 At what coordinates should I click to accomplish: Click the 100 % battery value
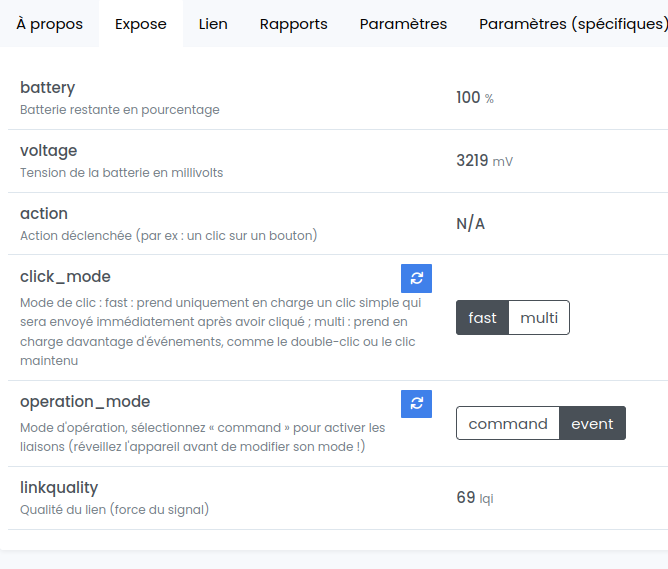[474, 98]
